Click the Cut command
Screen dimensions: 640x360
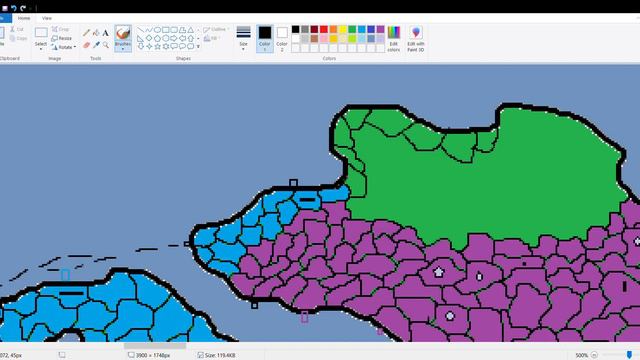point(17,29)
